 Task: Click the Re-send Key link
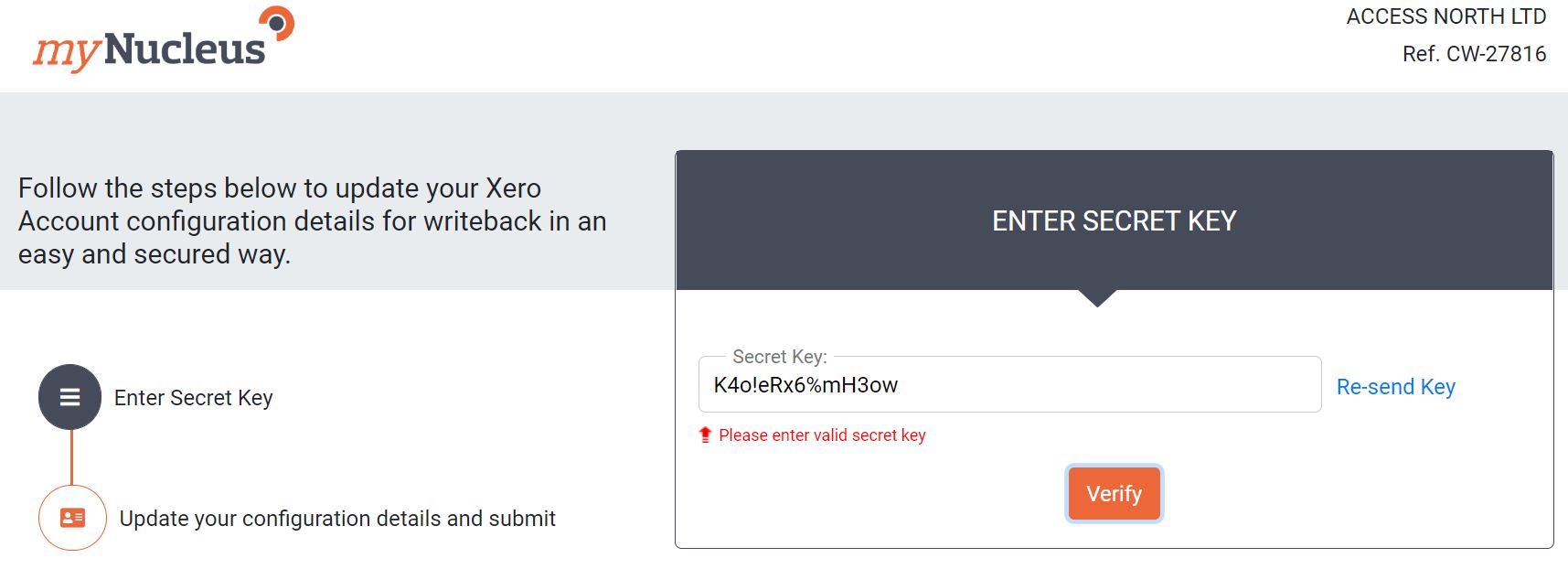[1395, 387]
